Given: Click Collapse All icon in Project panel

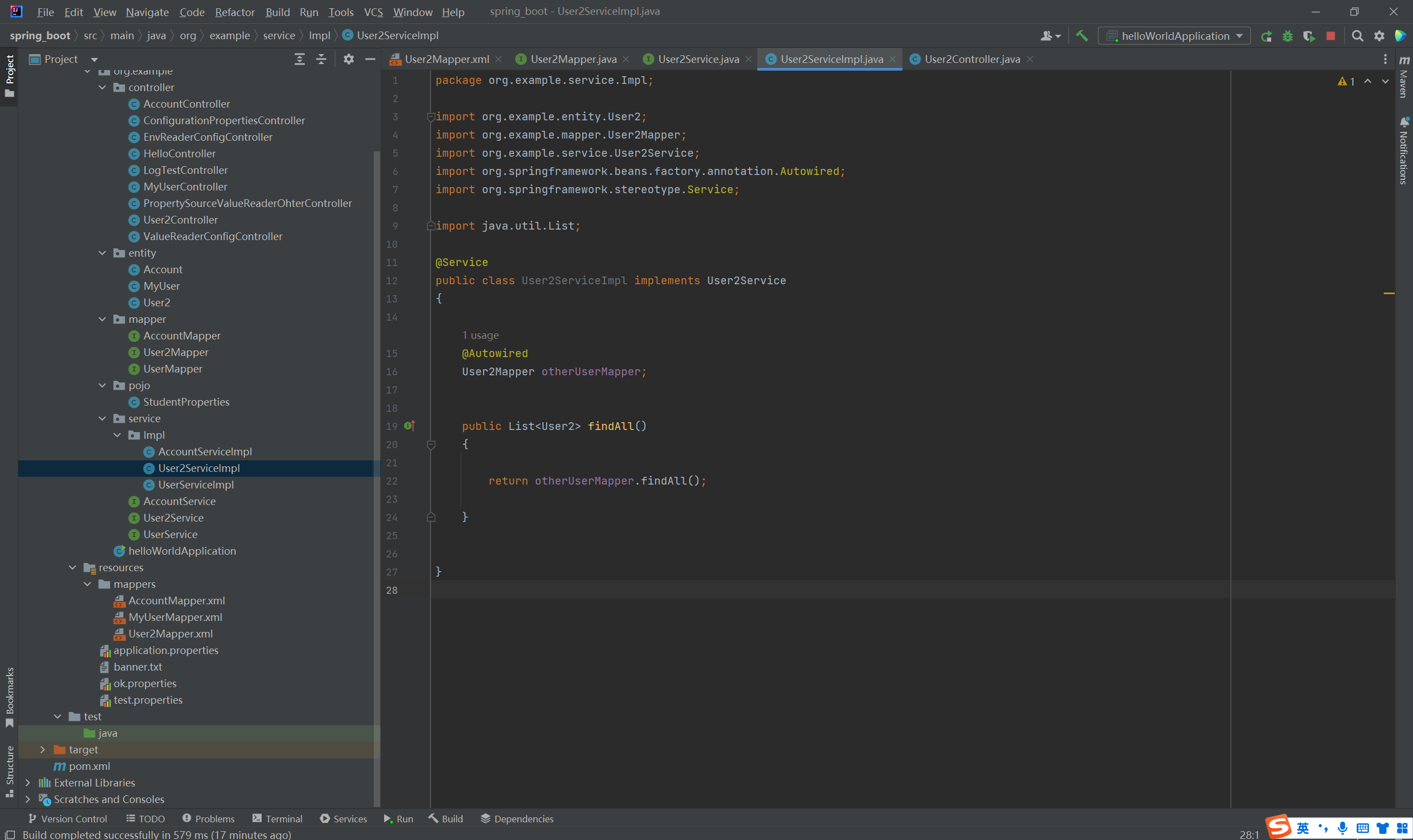Looking at the screenshot, I should 321,59.
